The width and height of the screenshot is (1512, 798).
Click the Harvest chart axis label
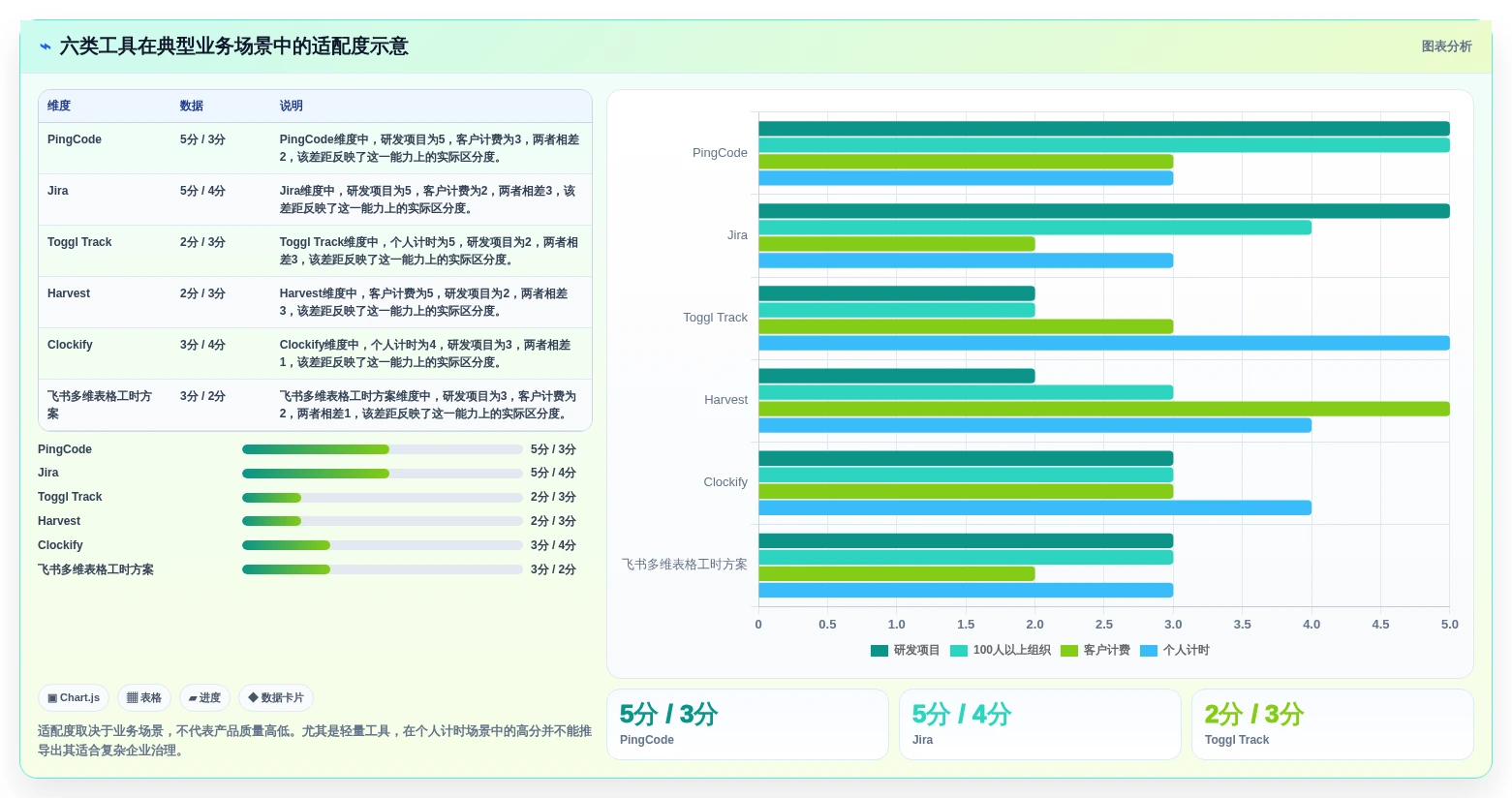(725, 400)
